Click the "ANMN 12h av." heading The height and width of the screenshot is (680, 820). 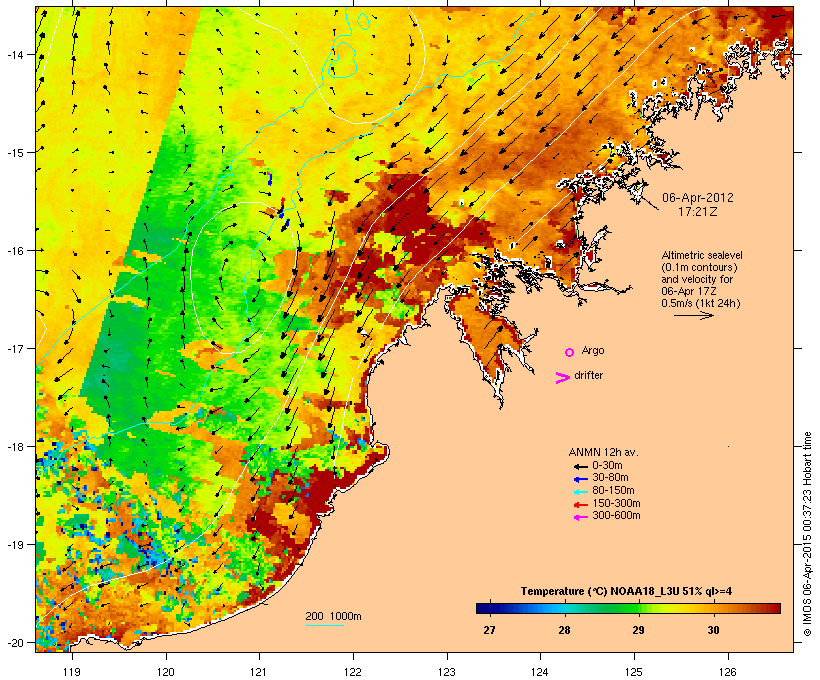coord(603,452)
